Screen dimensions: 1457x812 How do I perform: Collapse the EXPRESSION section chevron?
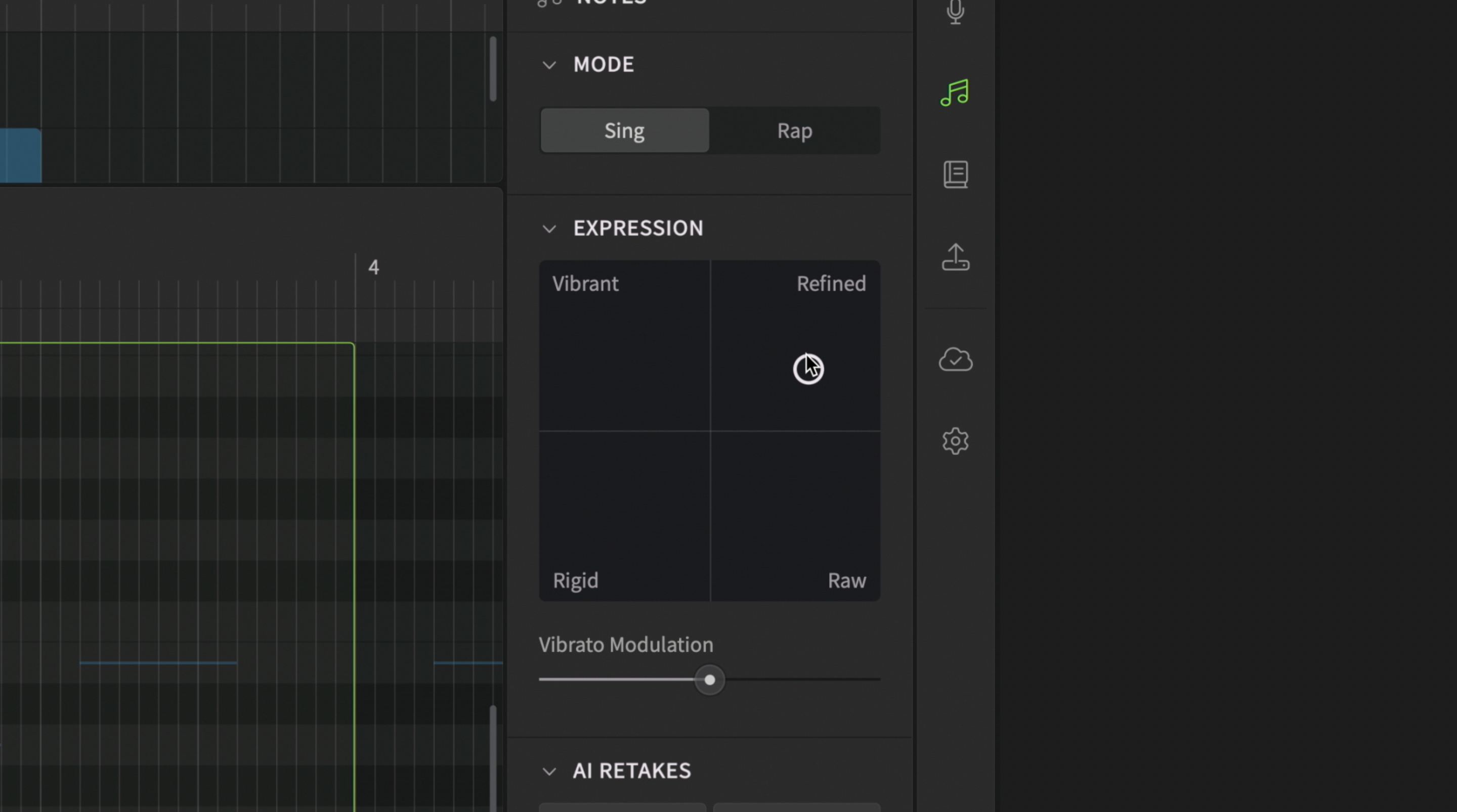tap(549, 229)
